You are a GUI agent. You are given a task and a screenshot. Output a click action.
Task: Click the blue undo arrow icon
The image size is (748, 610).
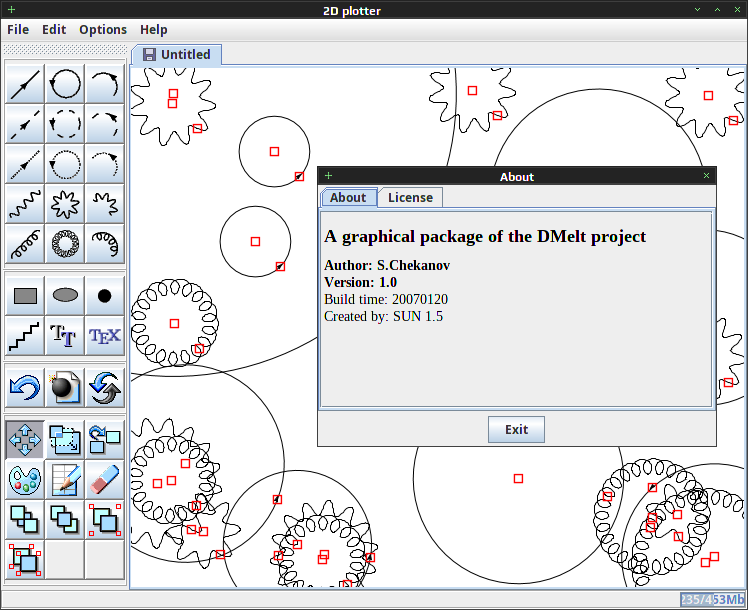coord(25,387)
